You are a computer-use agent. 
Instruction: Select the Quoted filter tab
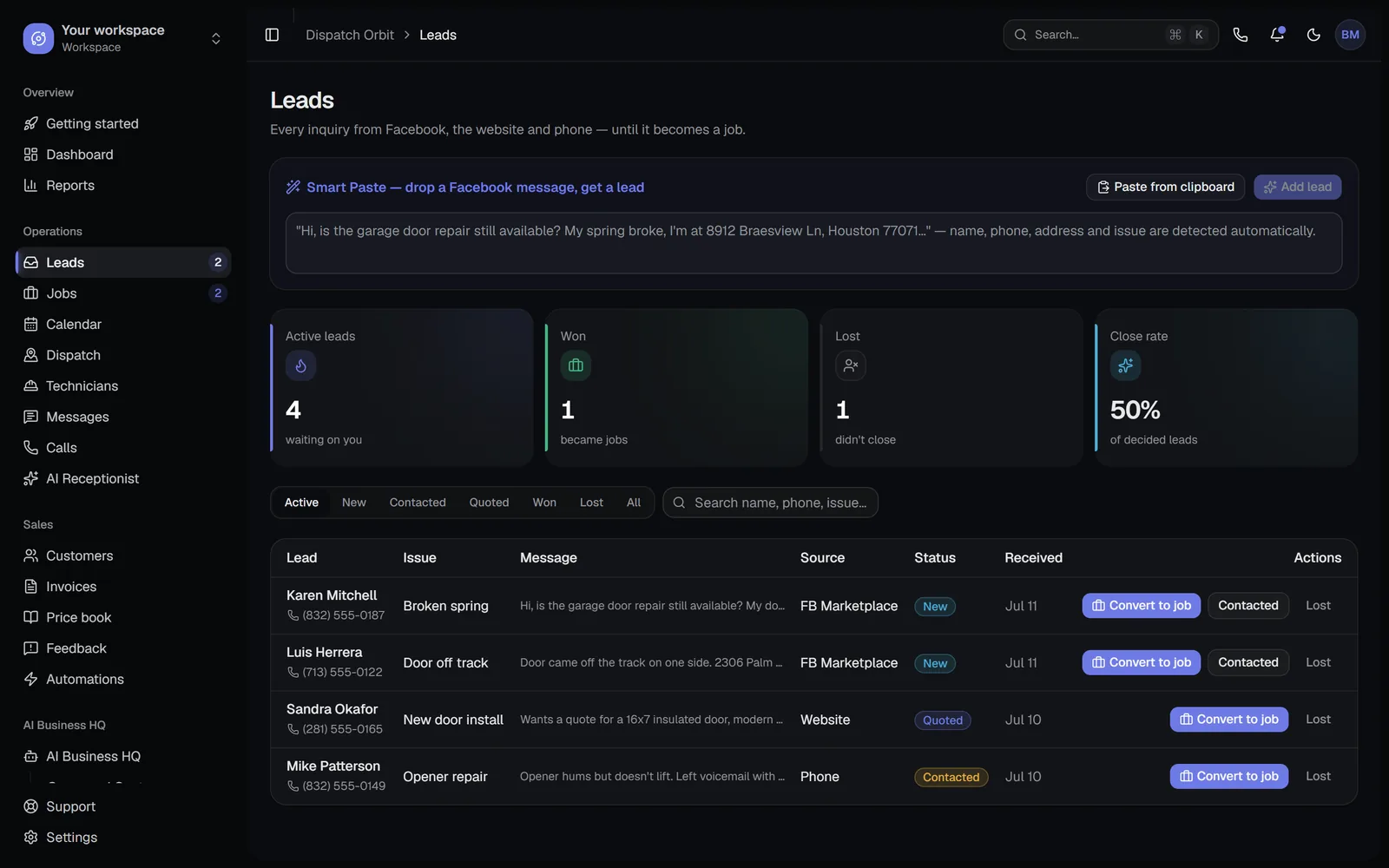(x=489, y=503)
